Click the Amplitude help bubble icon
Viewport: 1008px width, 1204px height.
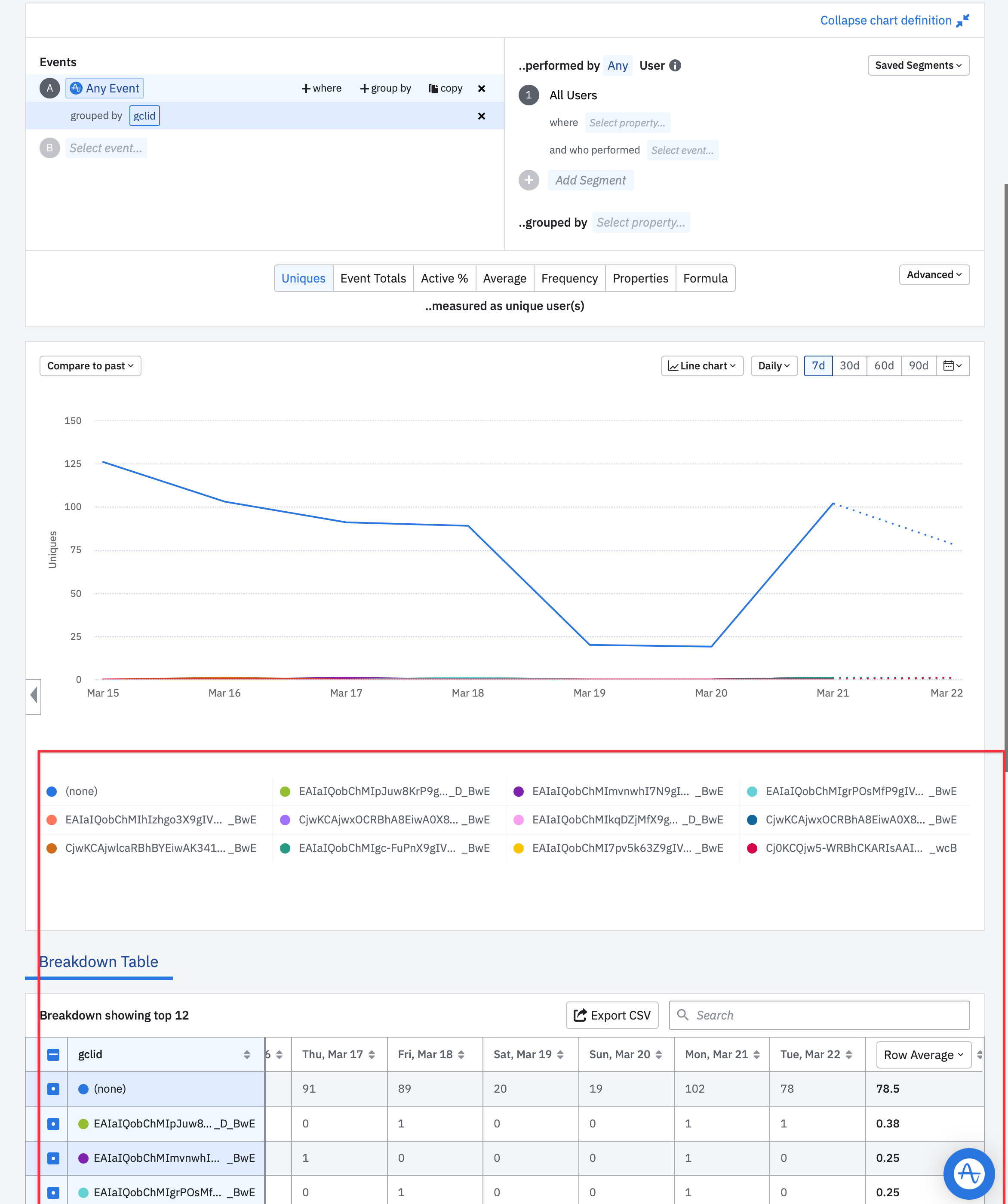969,1173
